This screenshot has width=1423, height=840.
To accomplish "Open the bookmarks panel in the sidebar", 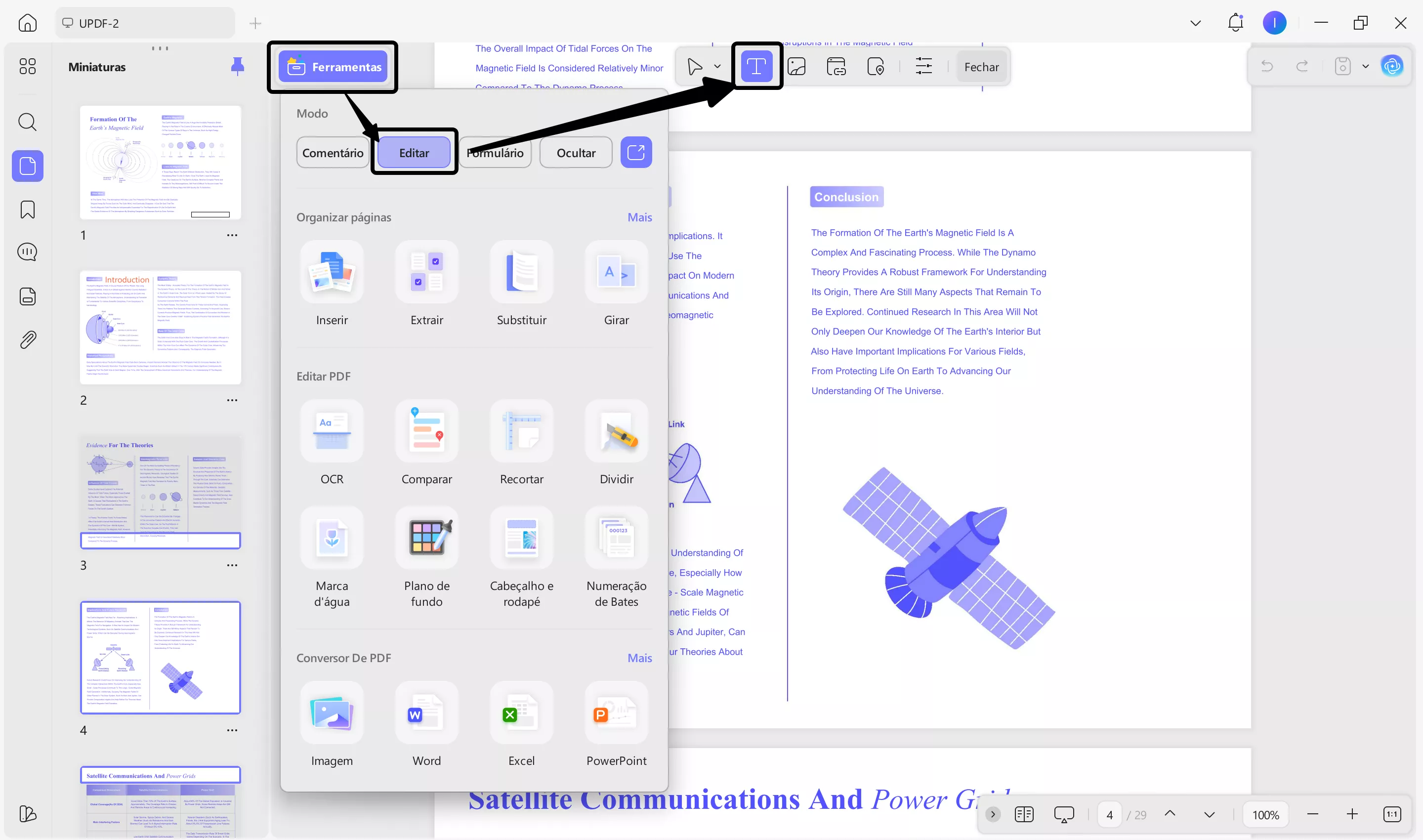I will click(27, 210).
